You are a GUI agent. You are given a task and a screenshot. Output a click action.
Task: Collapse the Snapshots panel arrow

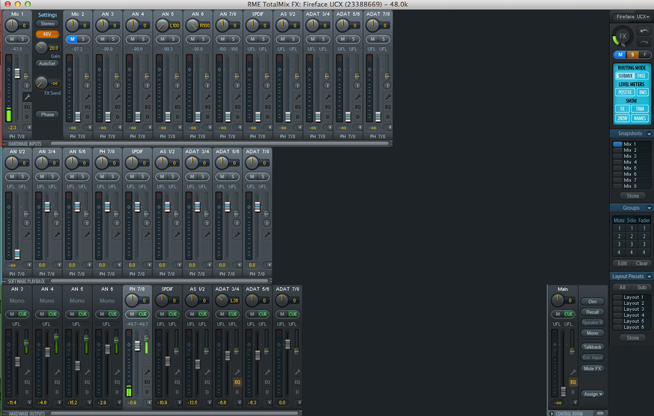click(x=649, y=134)
